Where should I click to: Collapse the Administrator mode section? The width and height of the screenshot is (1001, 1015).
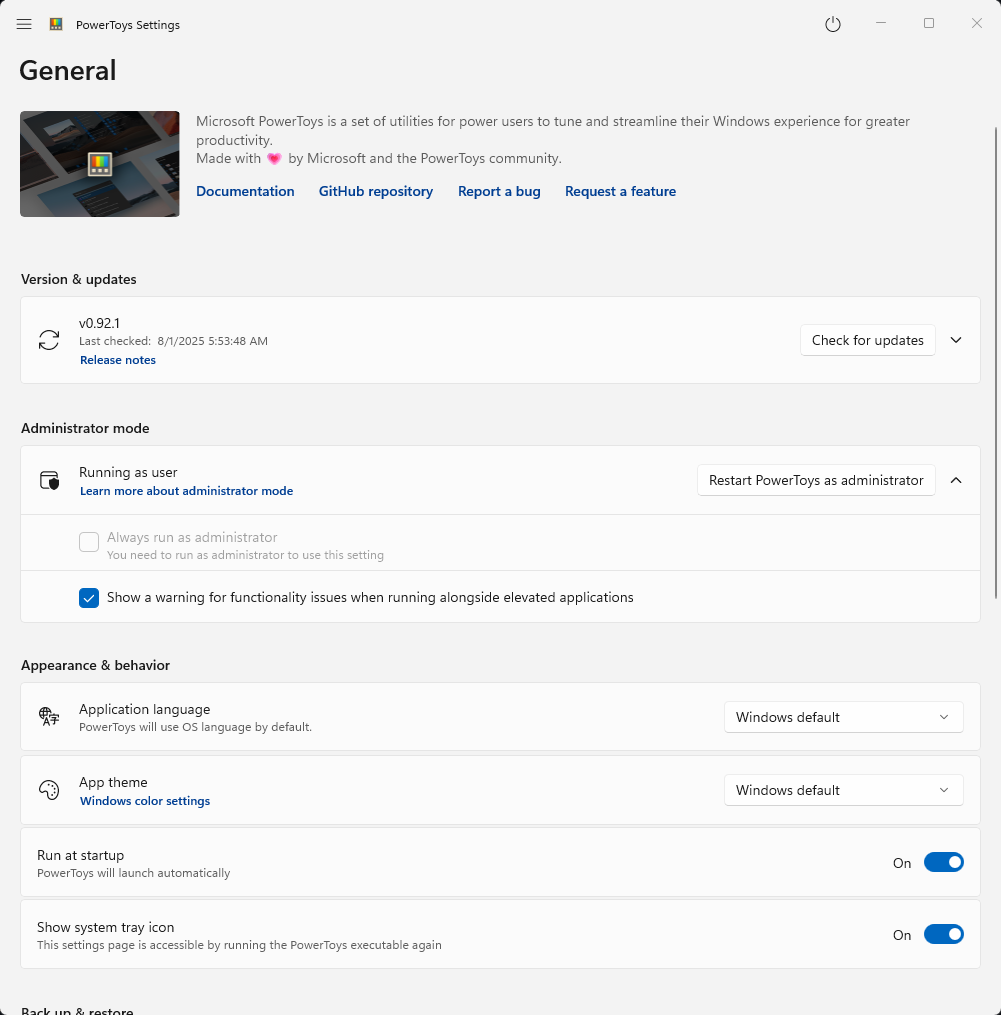[x=955, y=480]
